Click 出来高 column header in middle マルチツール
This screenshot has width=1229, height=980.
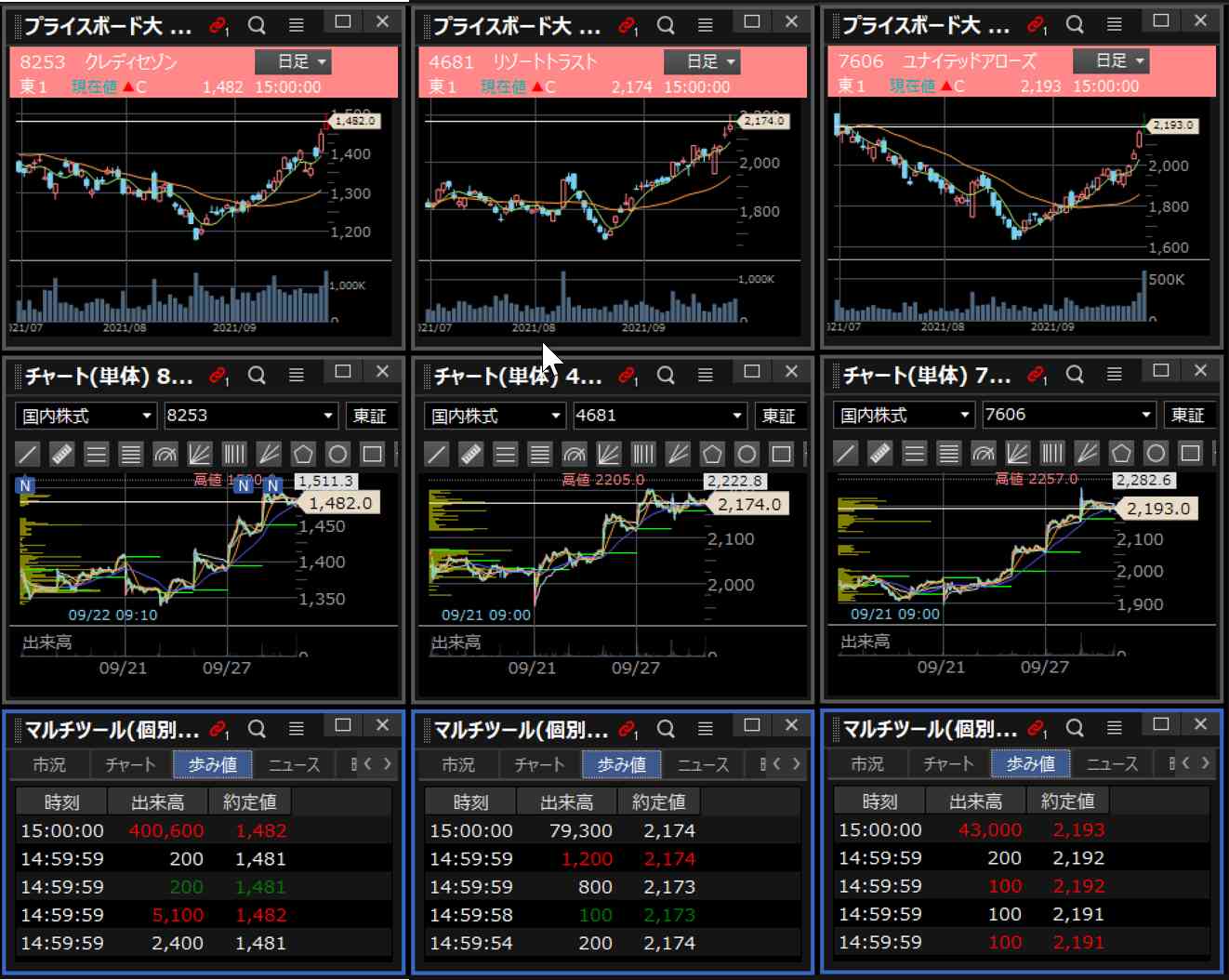[566, 801]
